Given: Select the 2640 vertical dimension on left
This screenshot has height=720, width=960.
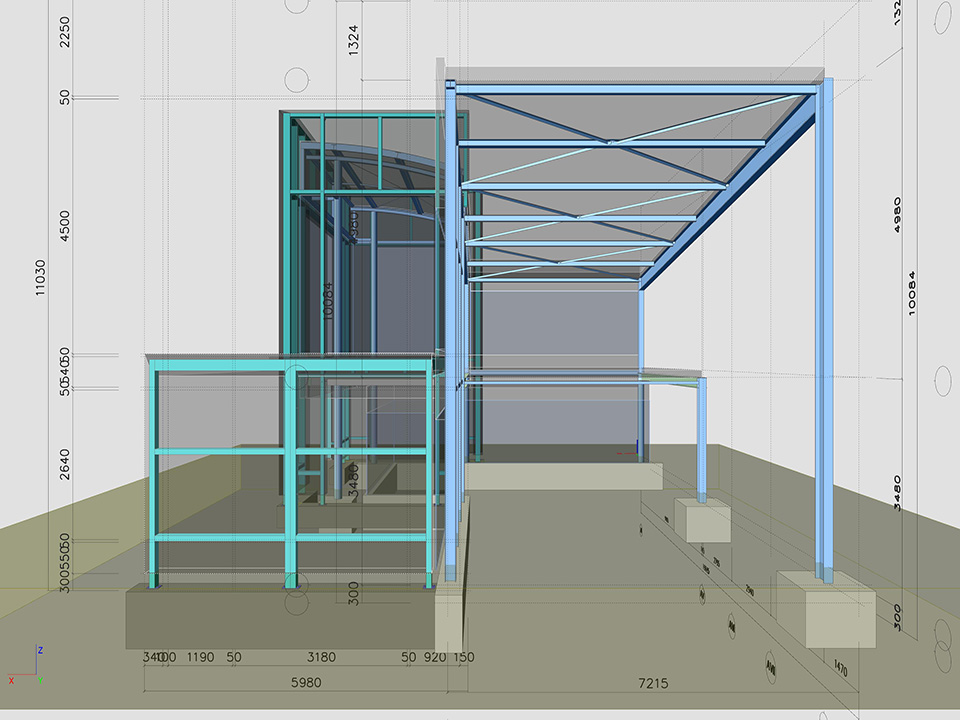Looking at the screenshot, I should [65, 466].
